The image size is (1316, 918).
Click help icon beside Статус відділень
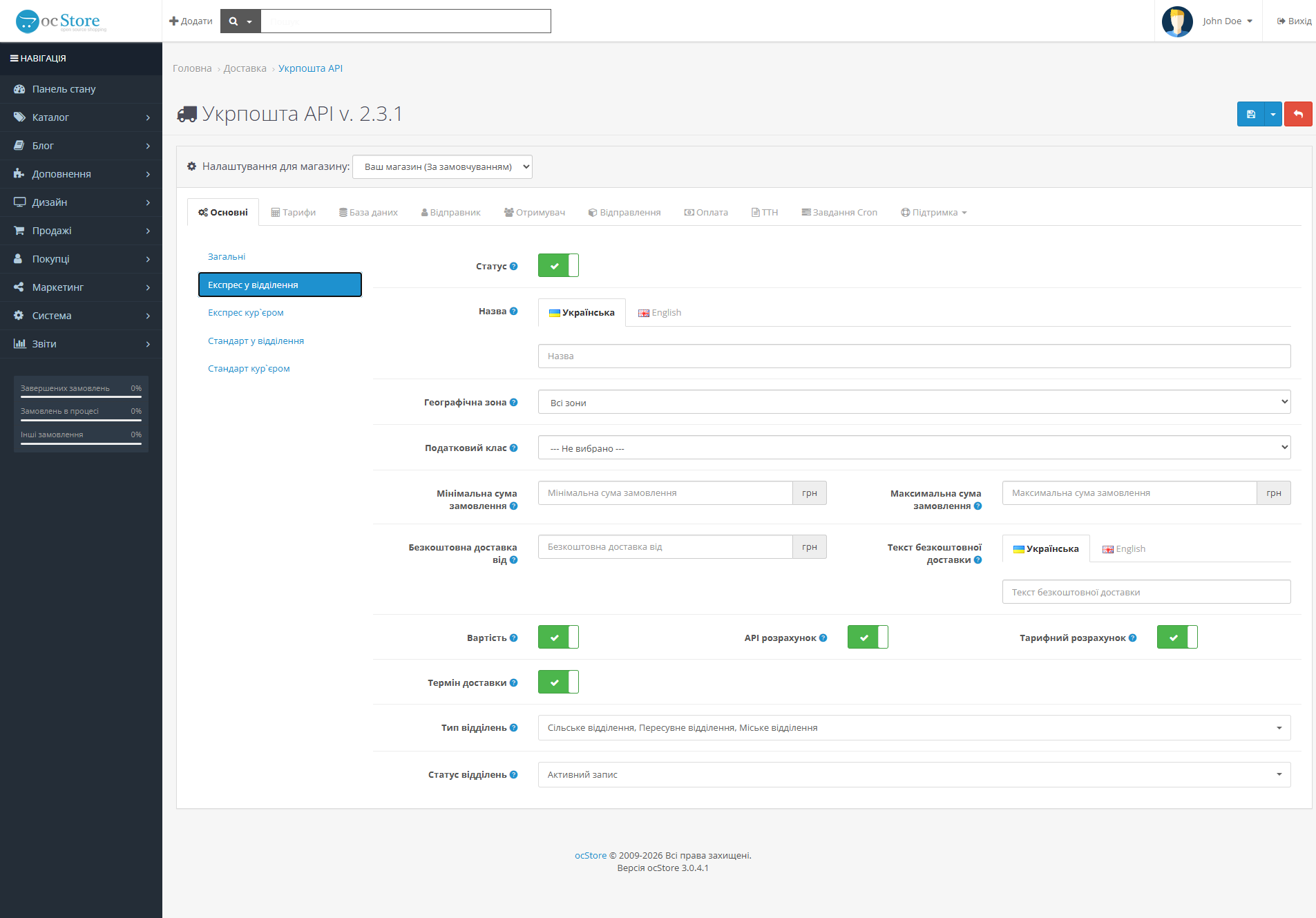point(513,774)
